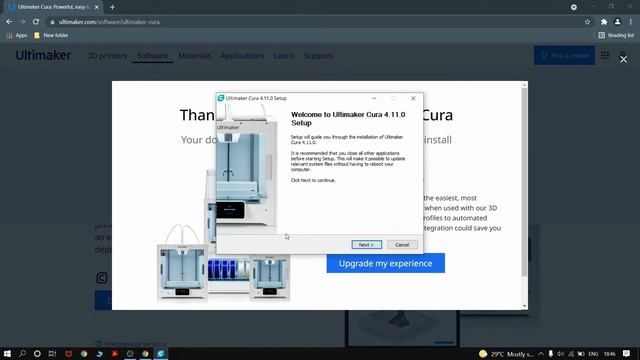
Task: Reload the Ultimaker page
Action: pos(36,22)
